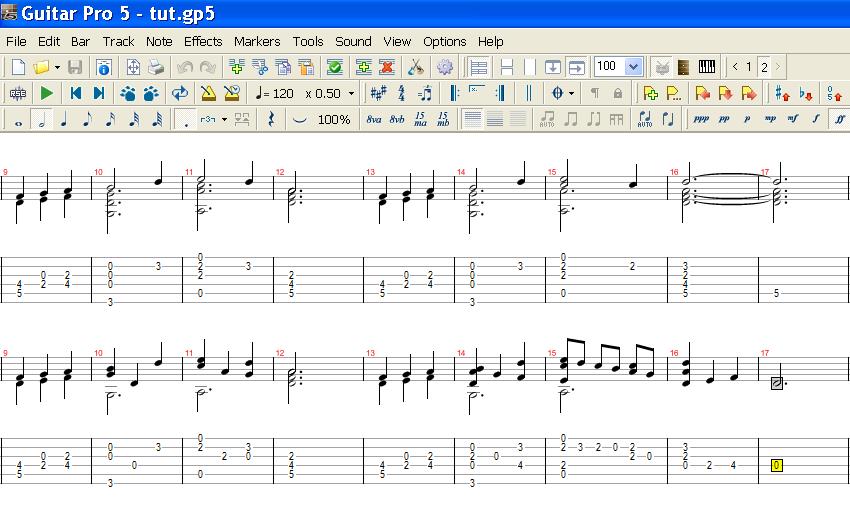
Task: Click the cut bars scissors icon
Action: pos(260,67)
